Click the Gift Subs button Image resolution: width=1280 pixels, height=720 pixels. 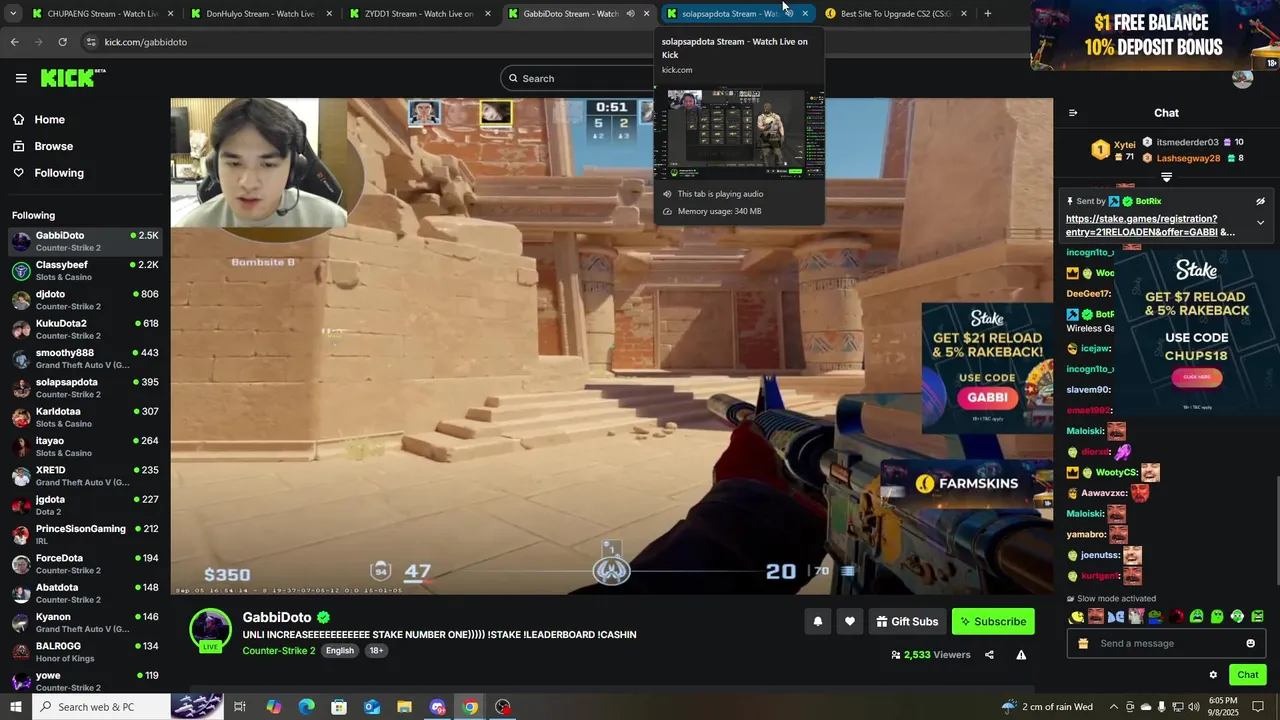click(907, 621)
